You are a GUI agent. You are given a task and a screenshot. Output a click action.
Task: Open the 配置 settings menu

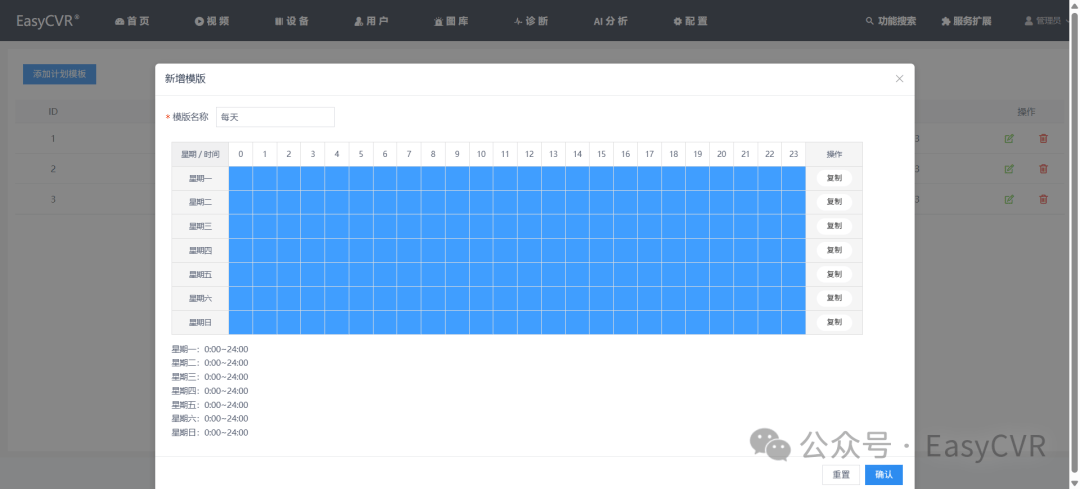pyautogui.click(x=690, y=21)
